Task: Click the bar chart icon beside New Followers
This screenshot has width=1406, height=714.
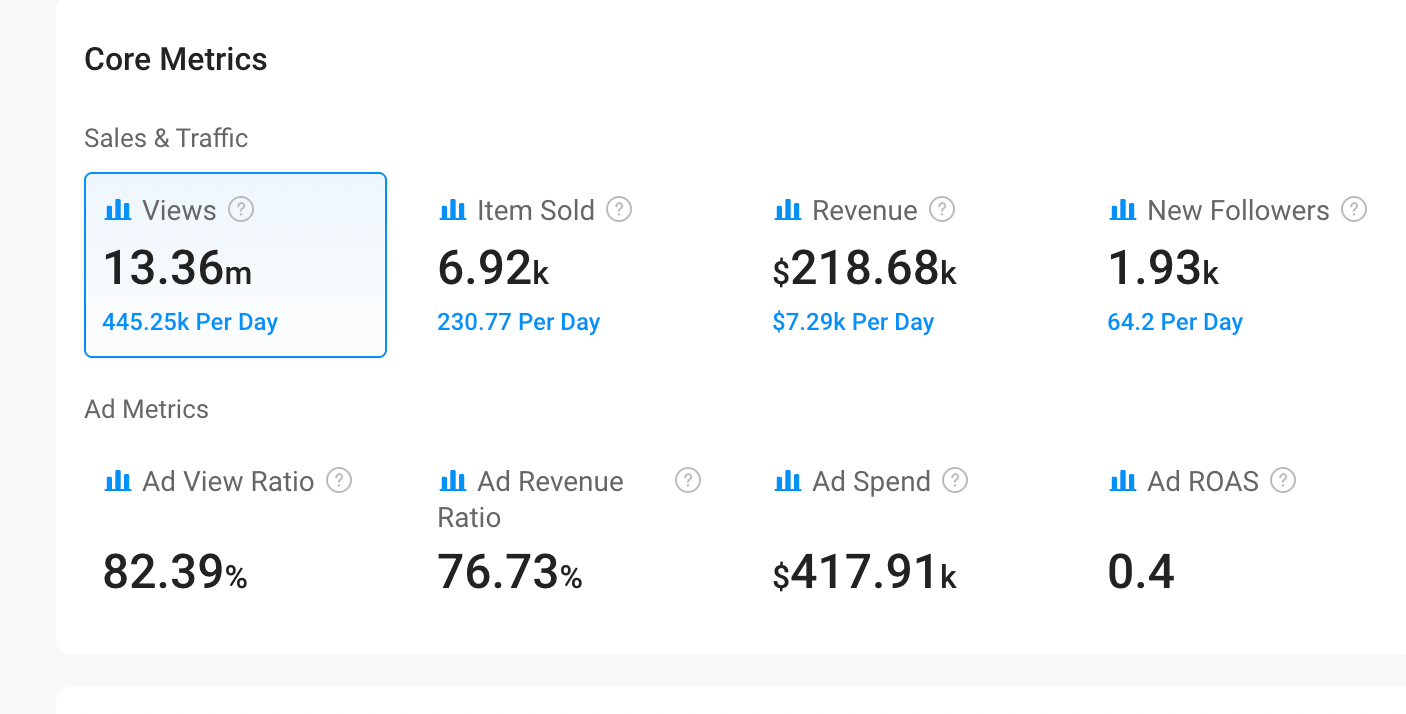Action: pyautogui.click(x=1123, y=210)
